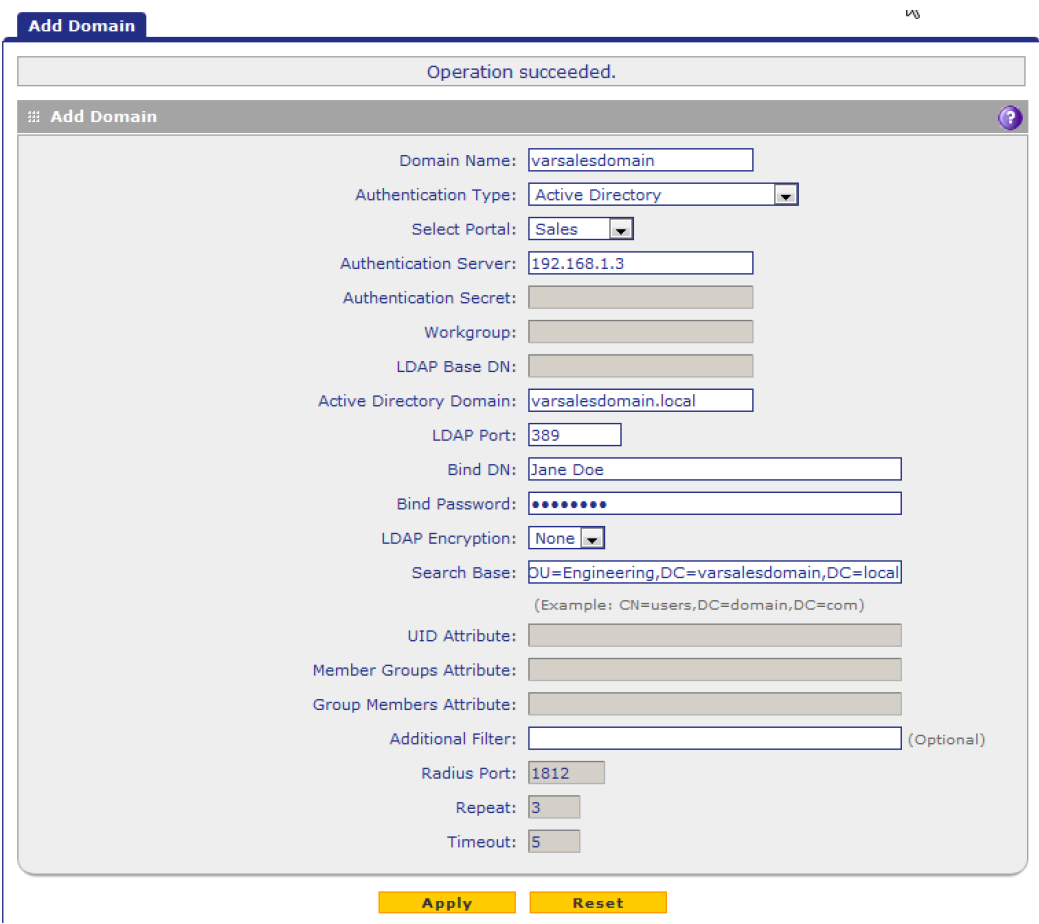Focus the Domain Name input field
The width and height of the screenshot is (1039, 924).
pyautogui.click(x=640, y=160)
